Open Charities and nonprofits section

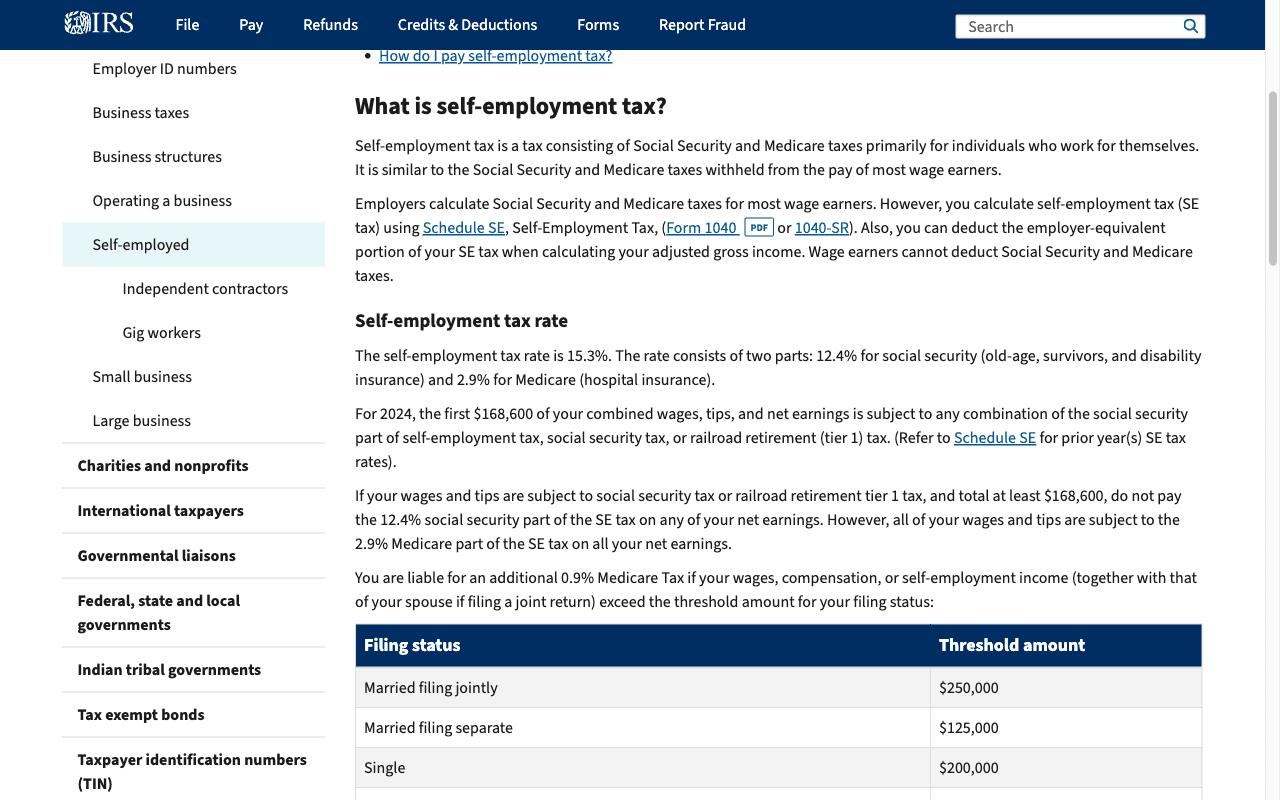193,466
